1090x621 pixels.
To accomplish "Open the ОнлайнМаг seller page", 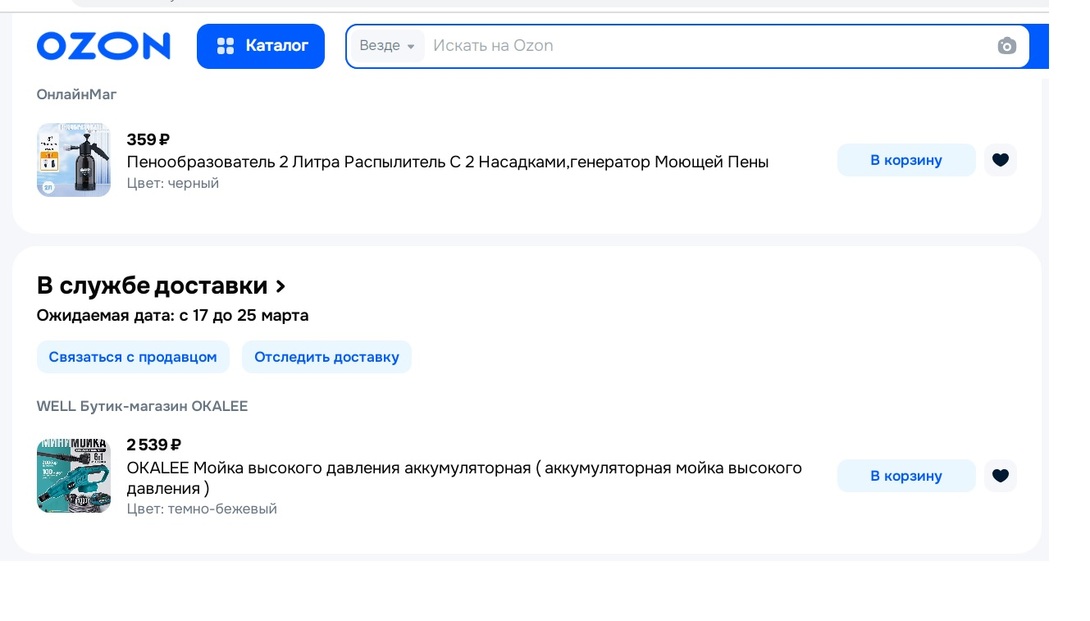I will [x=77, y=94].
